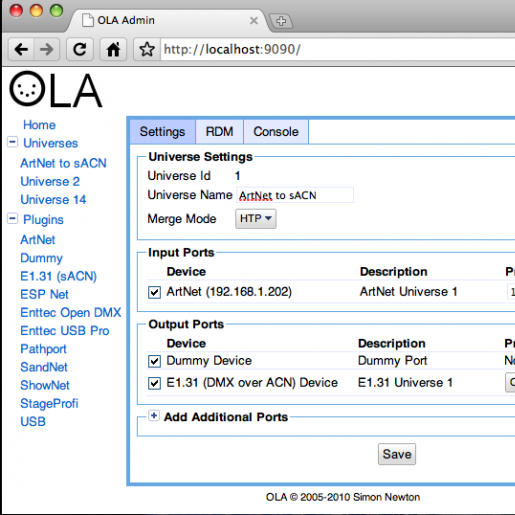Collapse the Universes tree section
515x515 pixels.
pos(12,142)
